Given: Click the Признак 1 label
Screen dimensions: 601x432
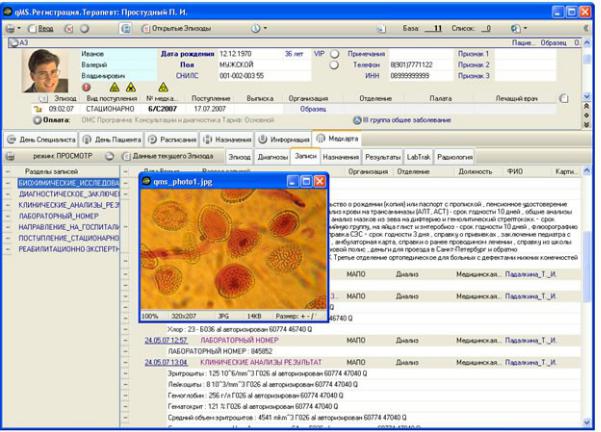Looking at the screenshot, I should tap(473, 54).
